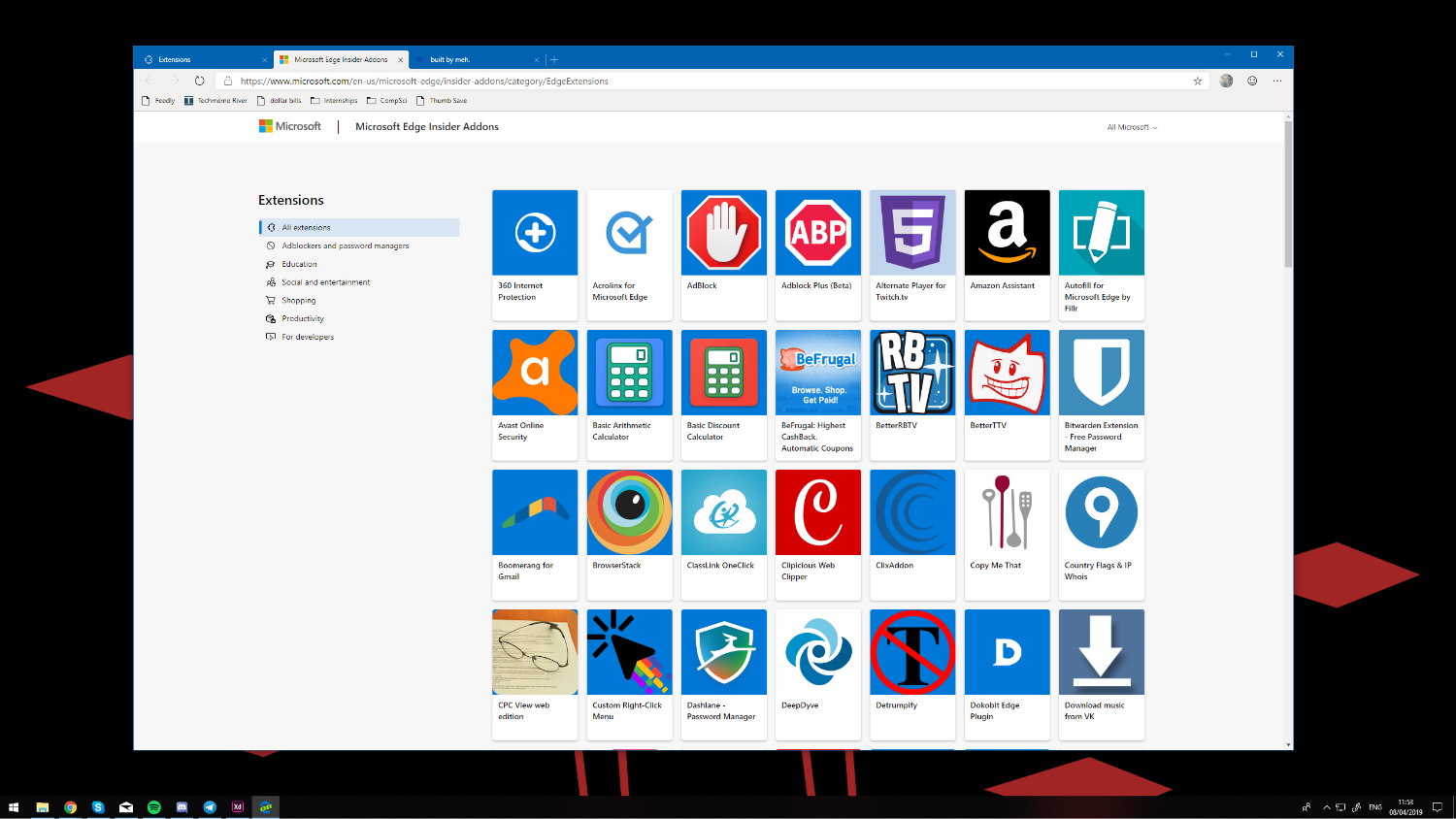Select the Avast Online Security icon

tap(535, 373)
